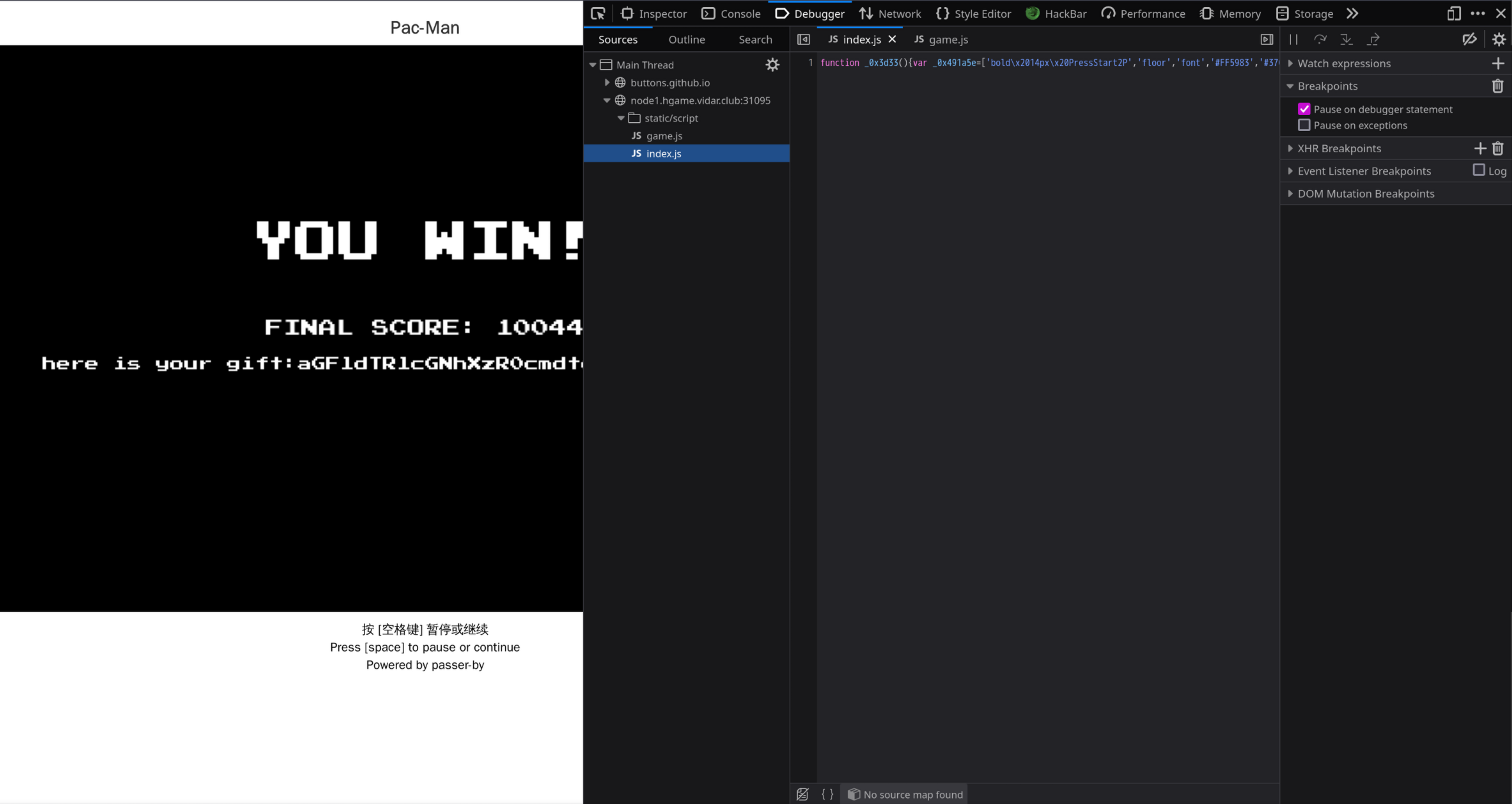Screen dimensions: 1512x804
Task: Click the Powered by passer-by text
Action: (425, 665)
